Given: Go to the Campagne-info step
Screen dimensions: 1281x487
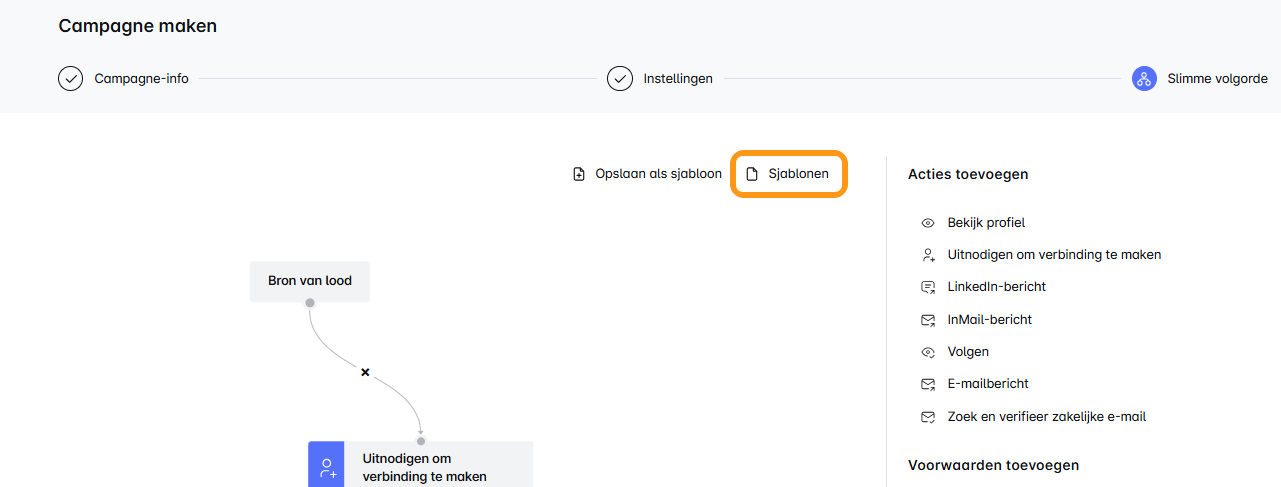Looking at the screenshot, I should (x=141, y=79).
